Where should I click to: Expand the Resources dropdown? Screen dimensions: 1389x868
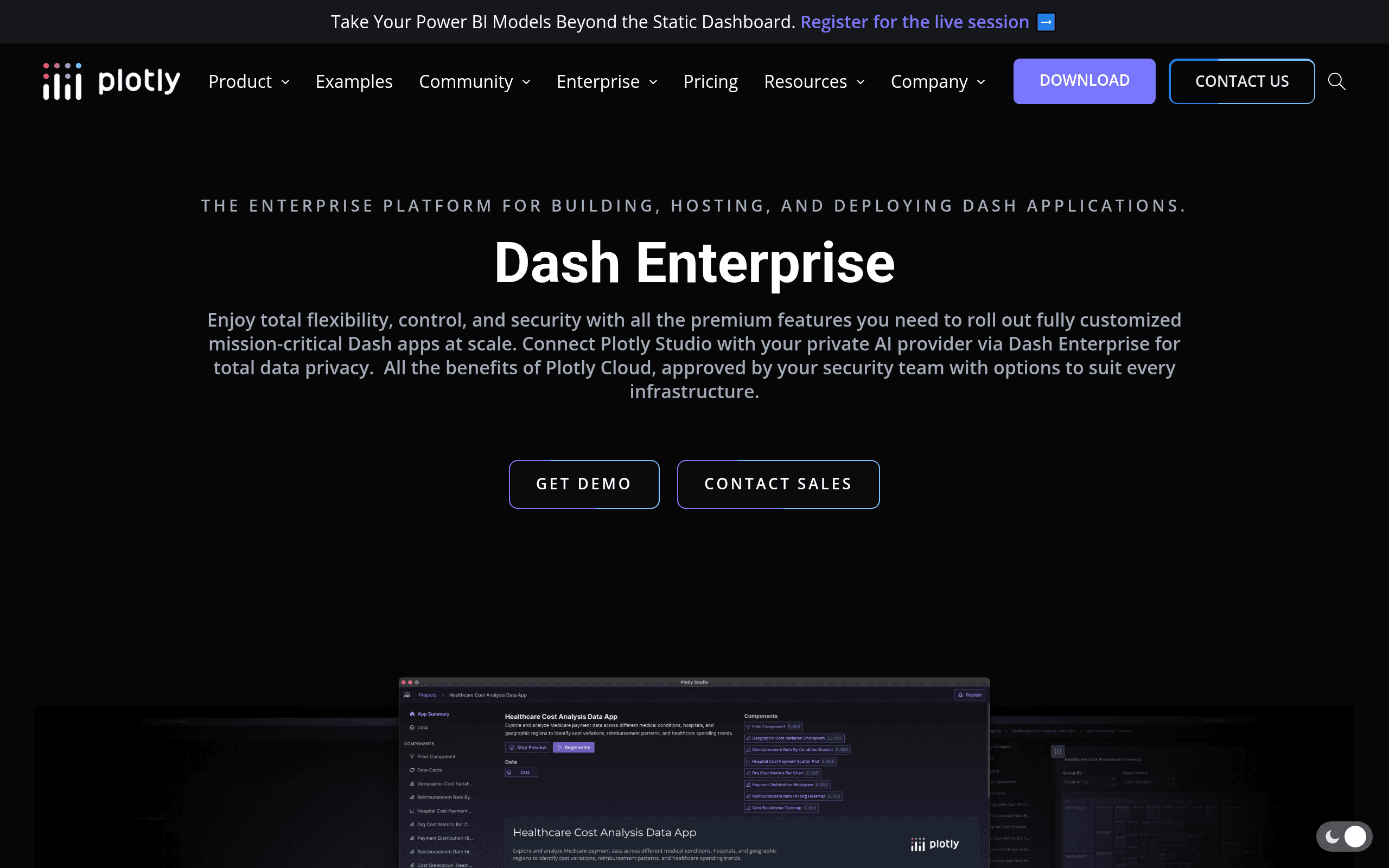coord(814,81)
